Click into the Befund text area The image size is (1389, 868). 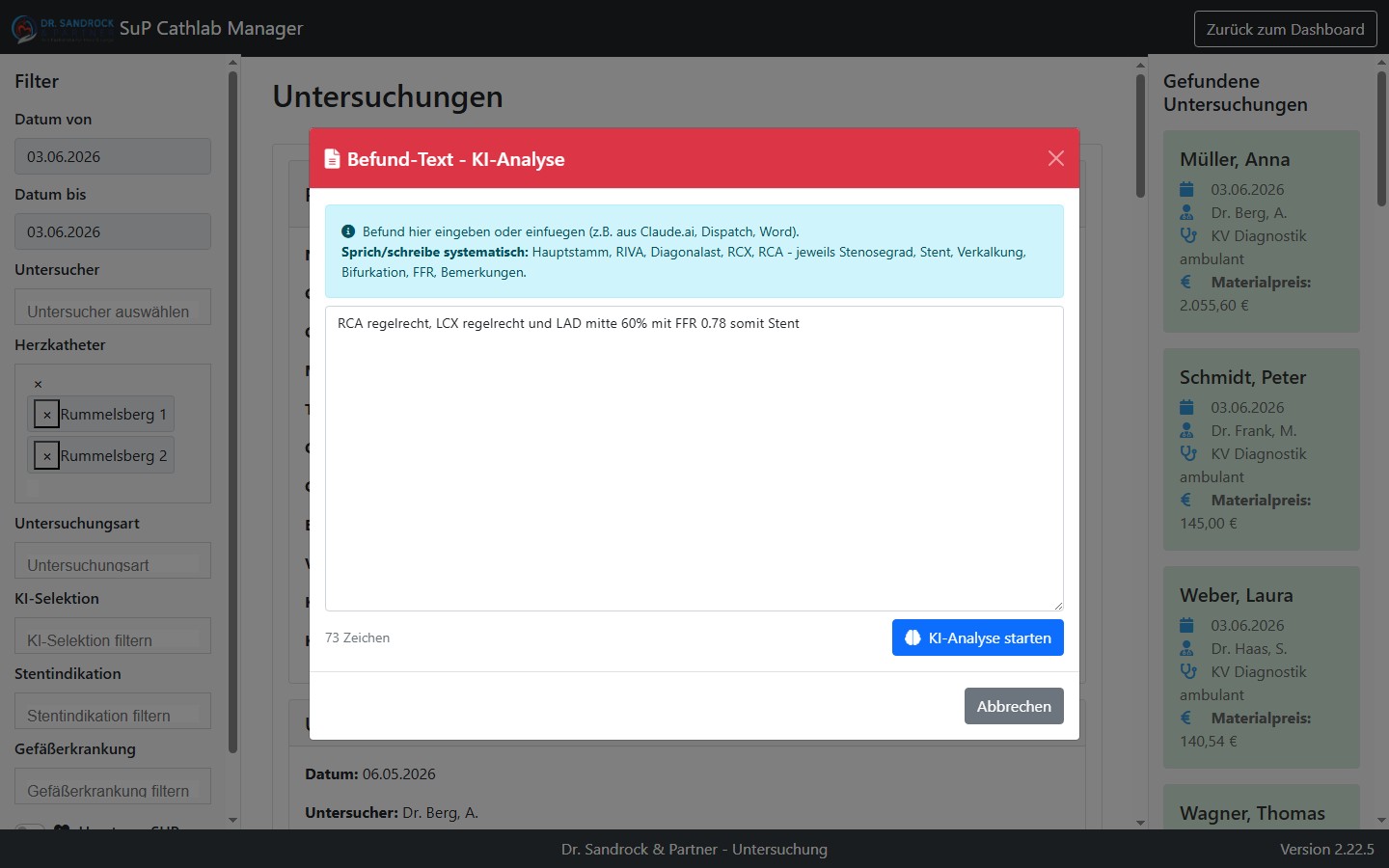pos(694,458)
